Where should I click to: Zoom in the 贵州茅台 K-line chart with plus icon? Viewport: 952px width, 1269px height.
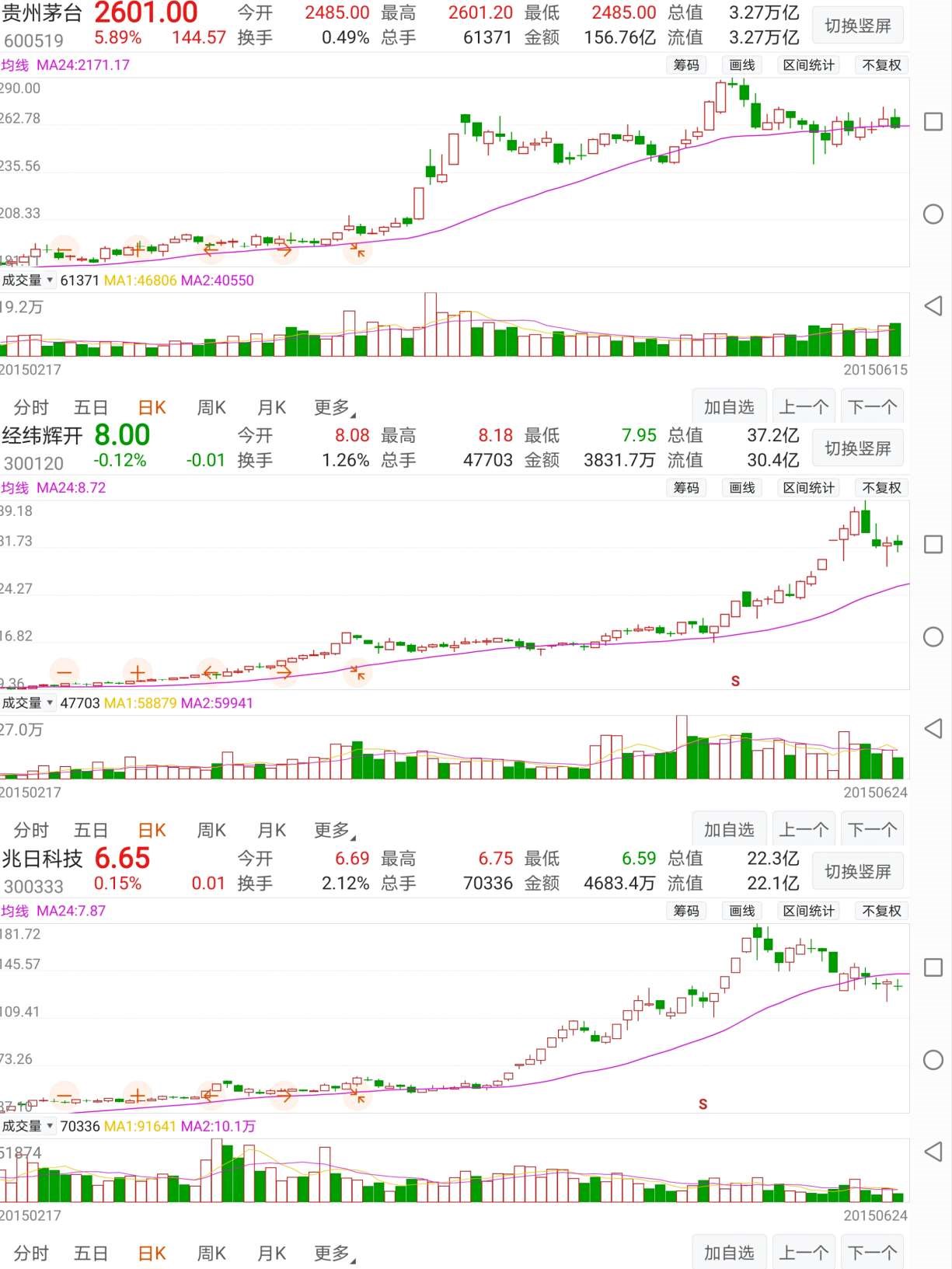click(x=138, y=250)
